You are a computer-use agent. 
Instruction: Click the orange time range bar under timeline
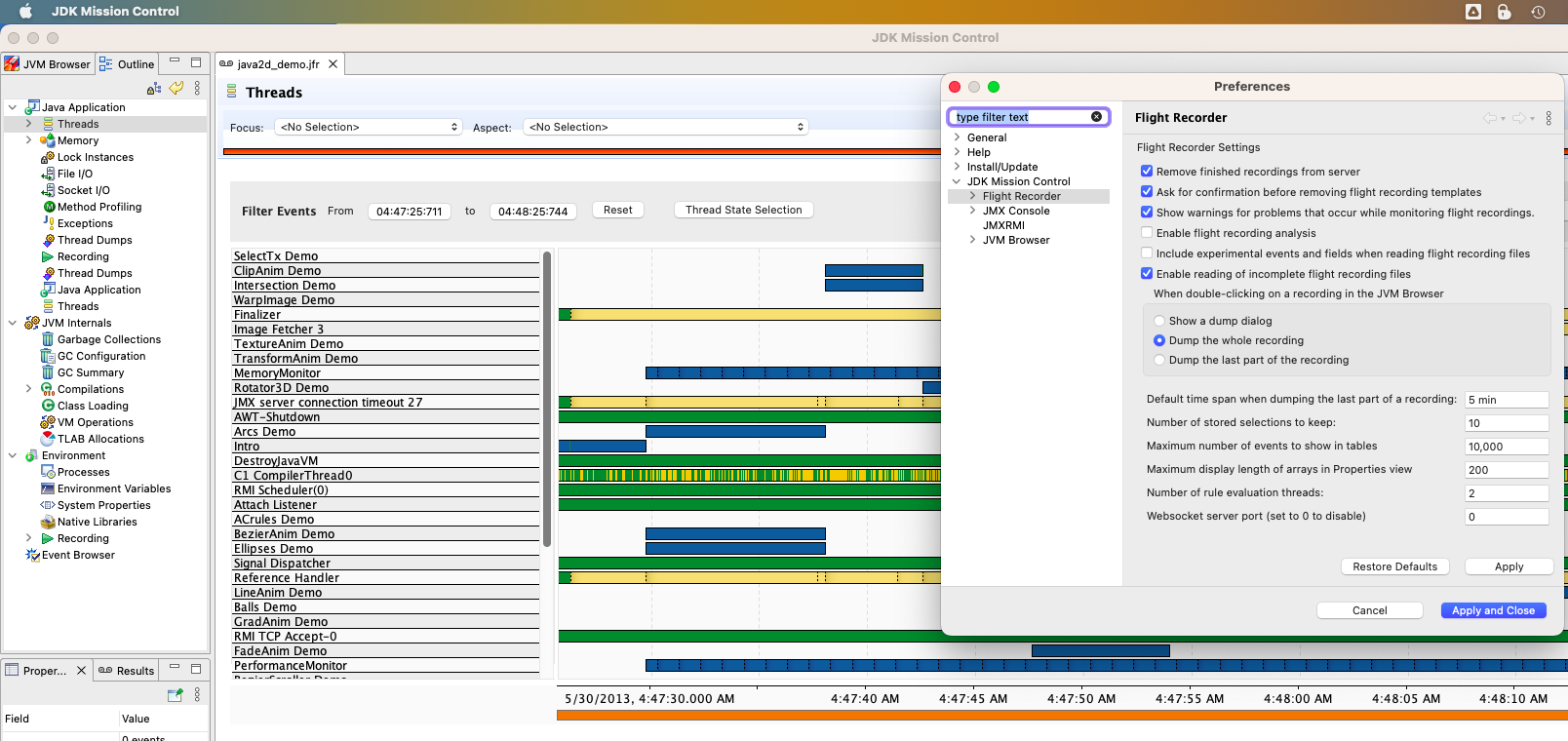[x=1062, y=716]
